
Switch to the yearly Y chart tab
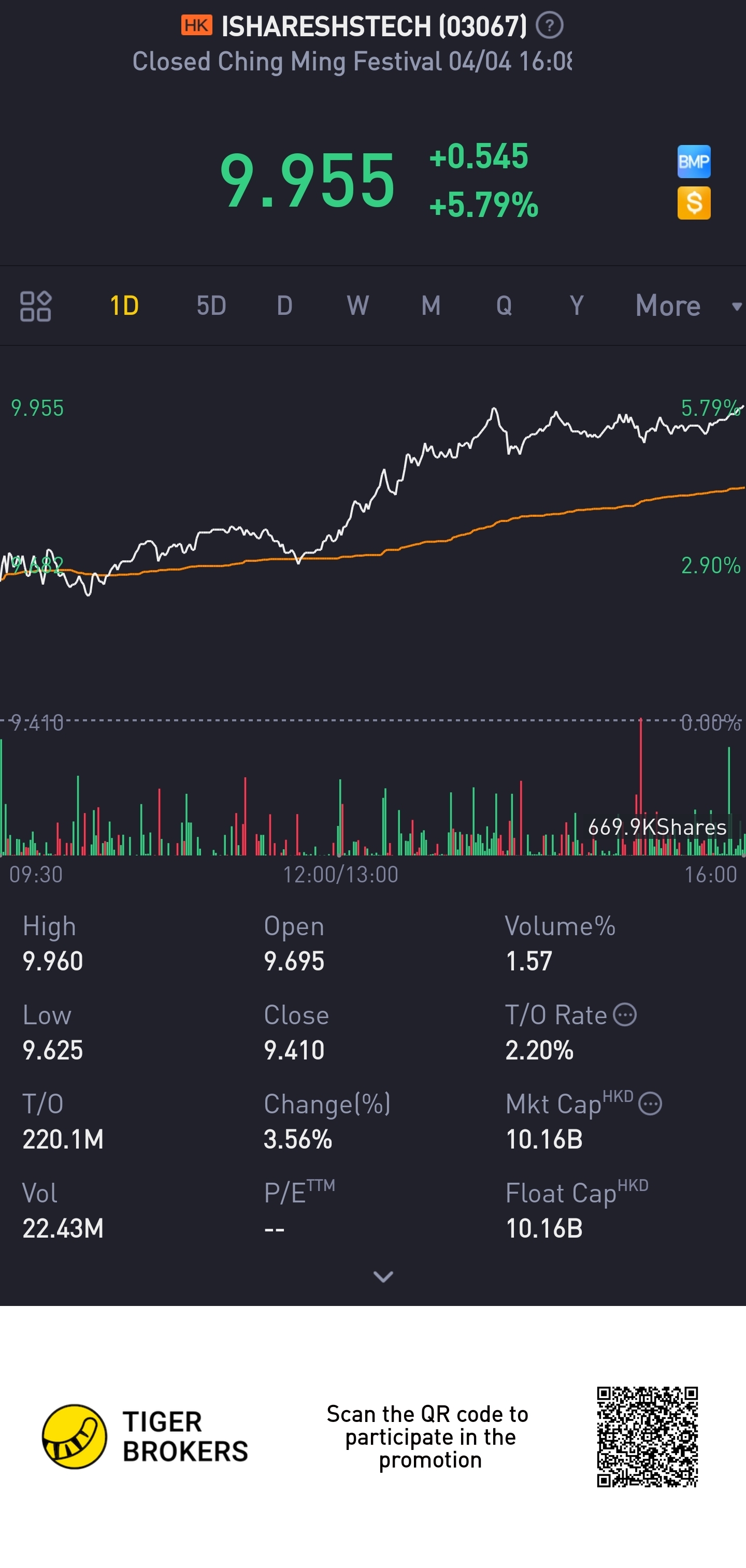click(x=576, y=306)
